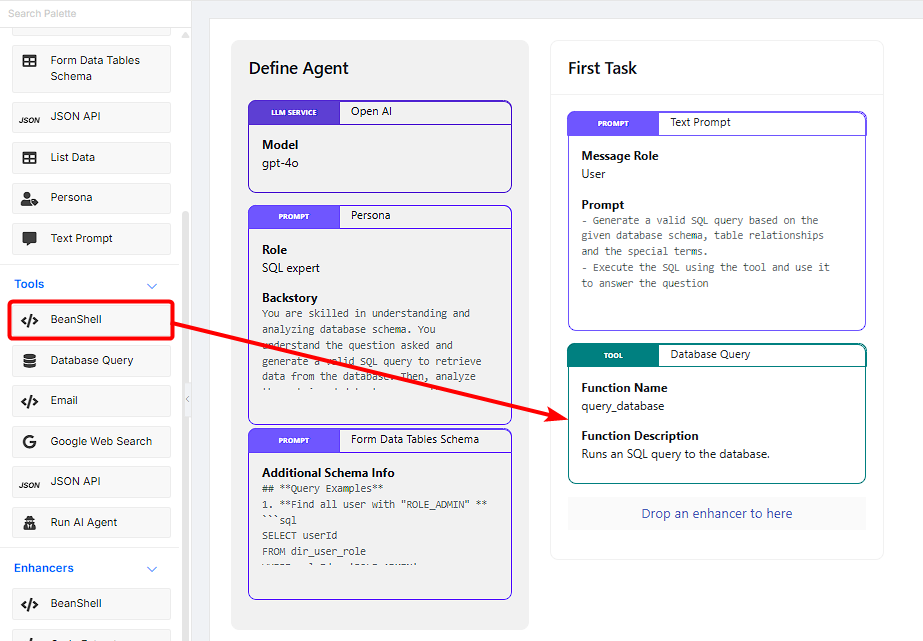Collapse the palette panel side handle

pyautogui.click(x=188, y=399)
